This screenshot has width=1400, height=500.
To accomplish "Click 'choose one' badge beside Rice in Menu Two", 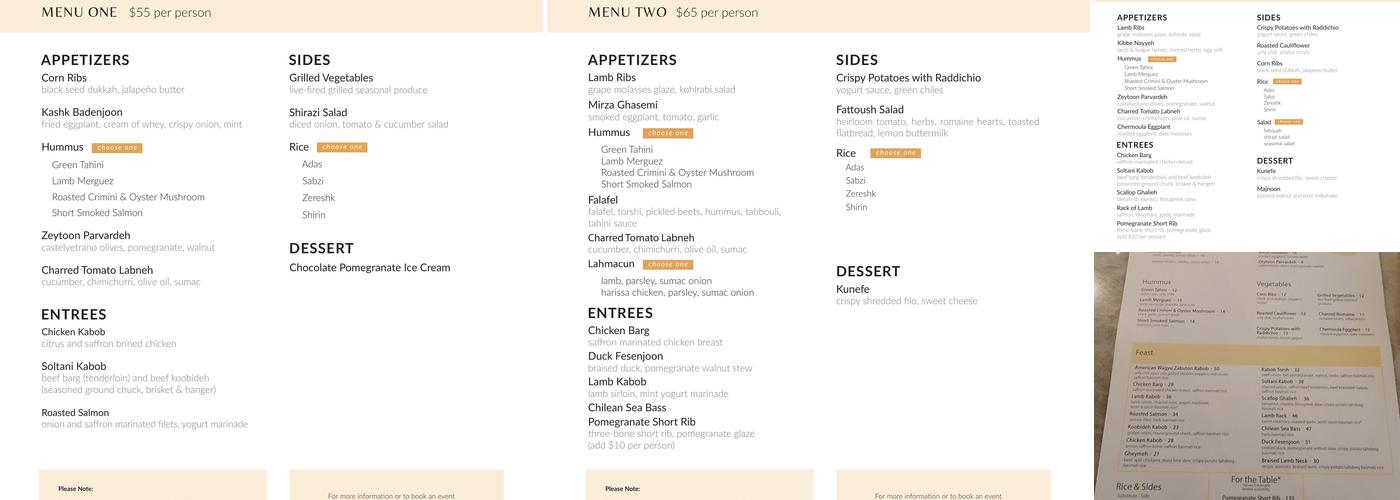I will [x=895, y=153].
